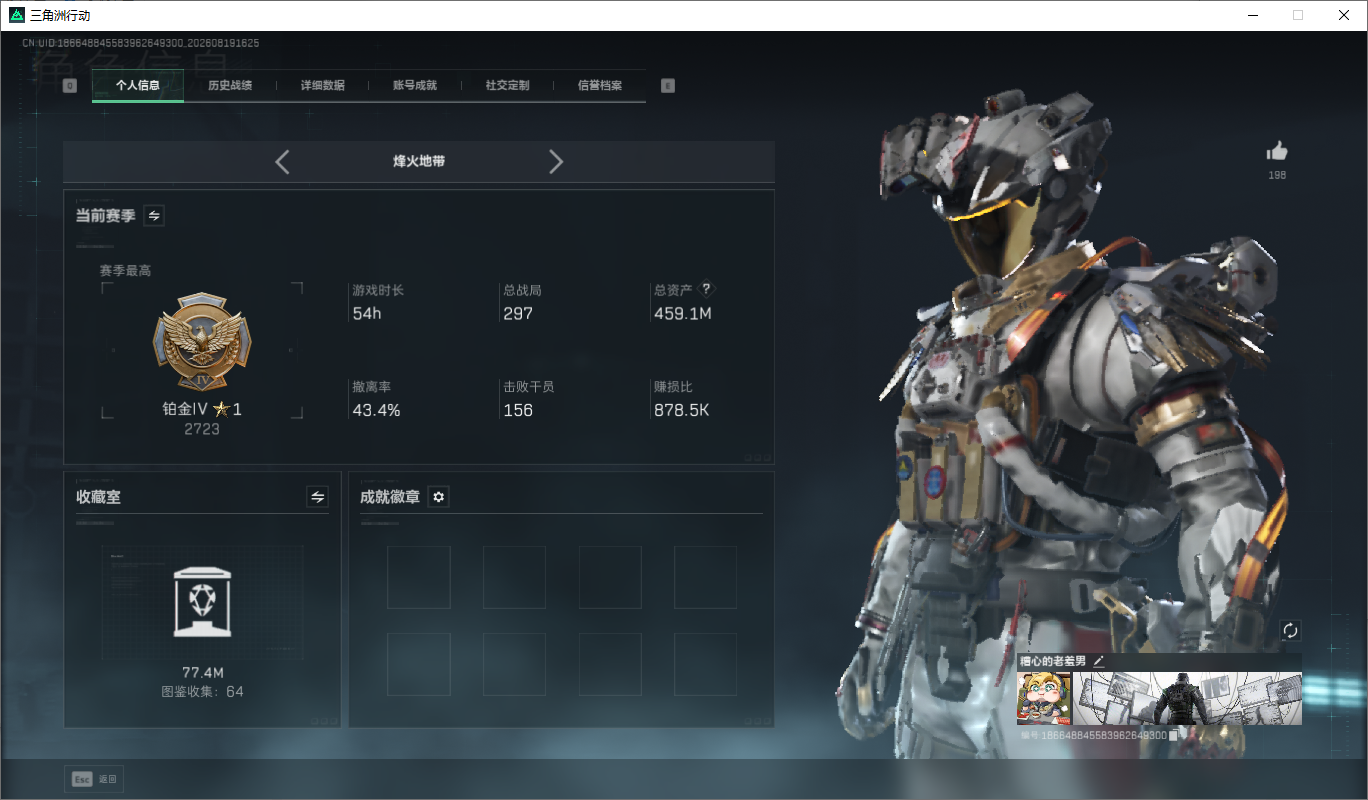Click the collection value 77.4M
1368x800 pixels.
(202, 671)
